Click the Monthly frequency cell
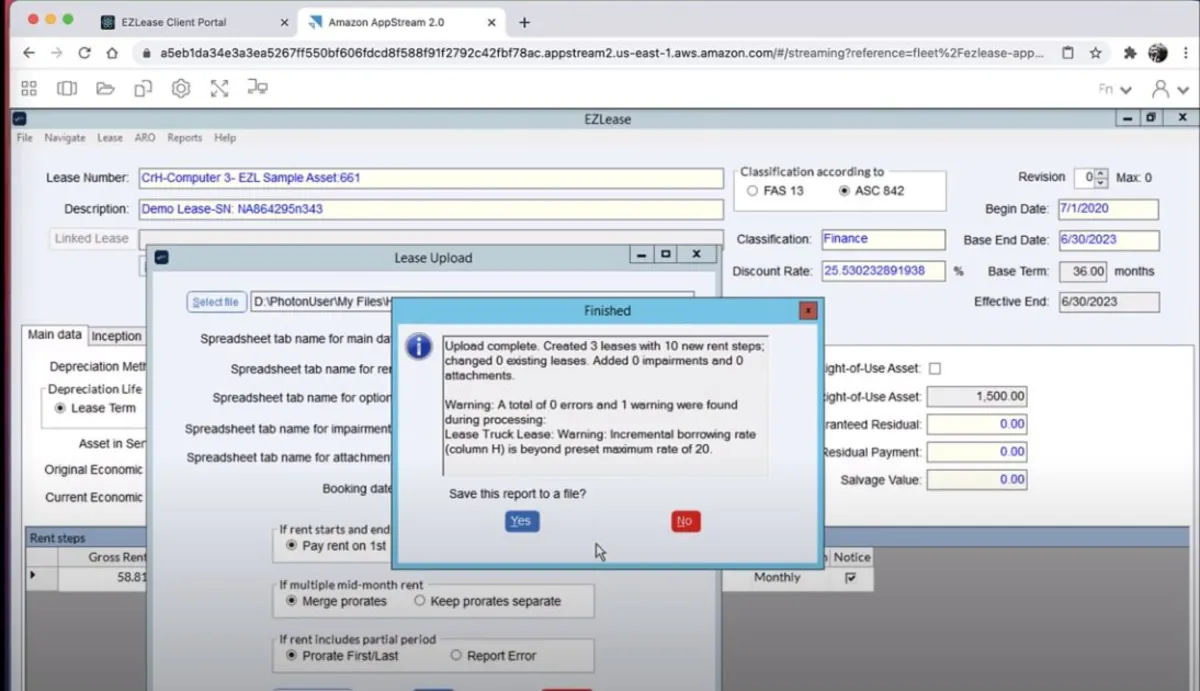 pyautogui.click(x=777, y=578)
